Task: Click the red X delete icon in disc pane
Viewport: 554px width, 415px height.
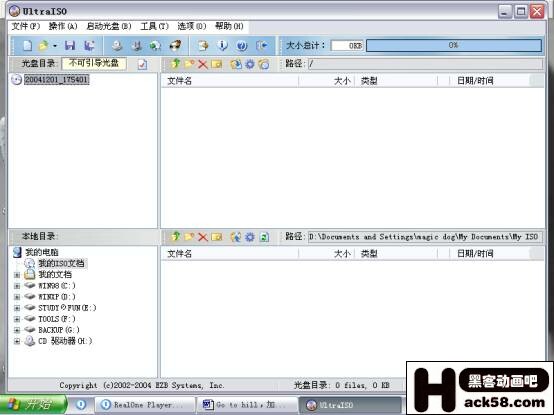Action: click(202, 64)
